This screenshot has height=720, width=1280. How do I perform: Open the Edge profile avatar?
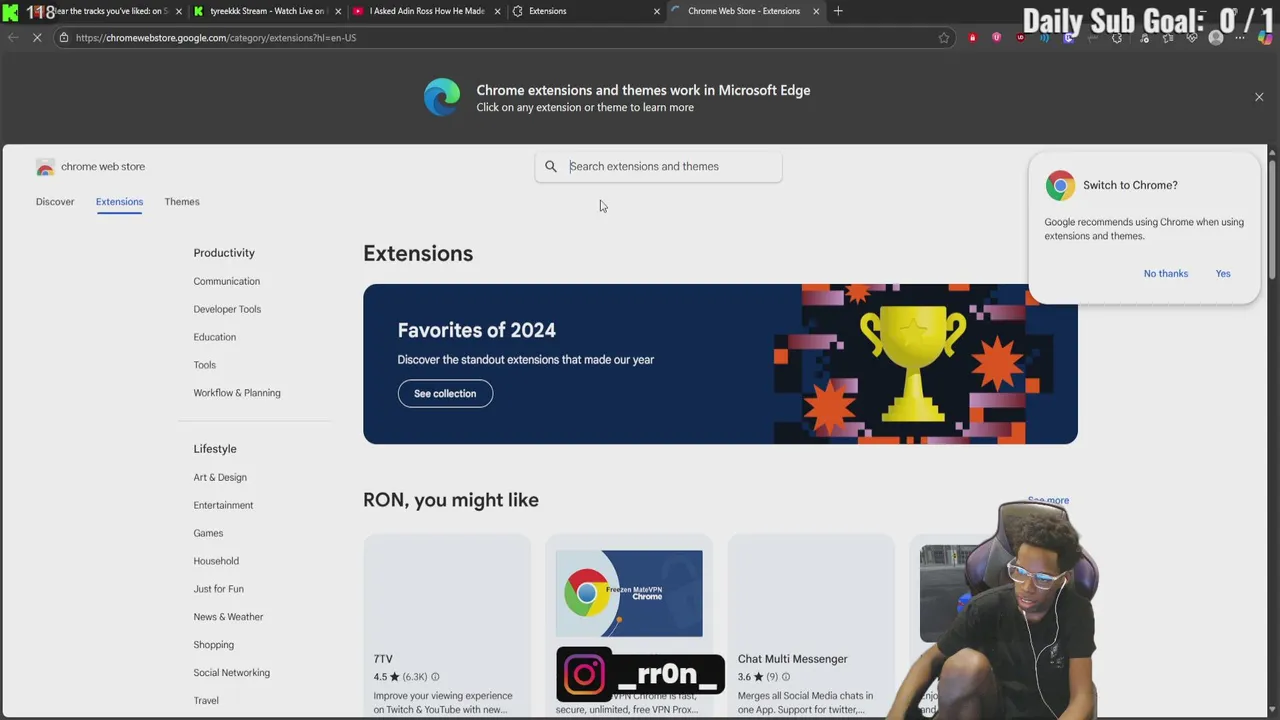point(1216,38)
